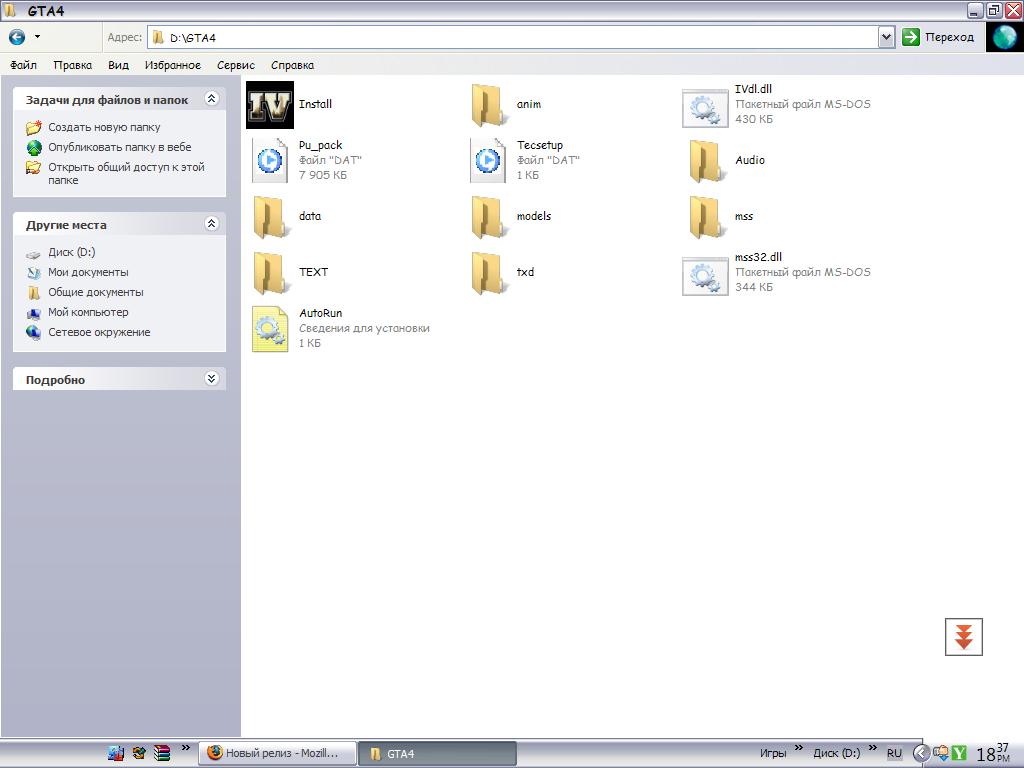Viewport: 1024px width, 768px height.
Task: Open the Back button history dropdown arrow
Action: pyautogui.click(x=37, y=37)
